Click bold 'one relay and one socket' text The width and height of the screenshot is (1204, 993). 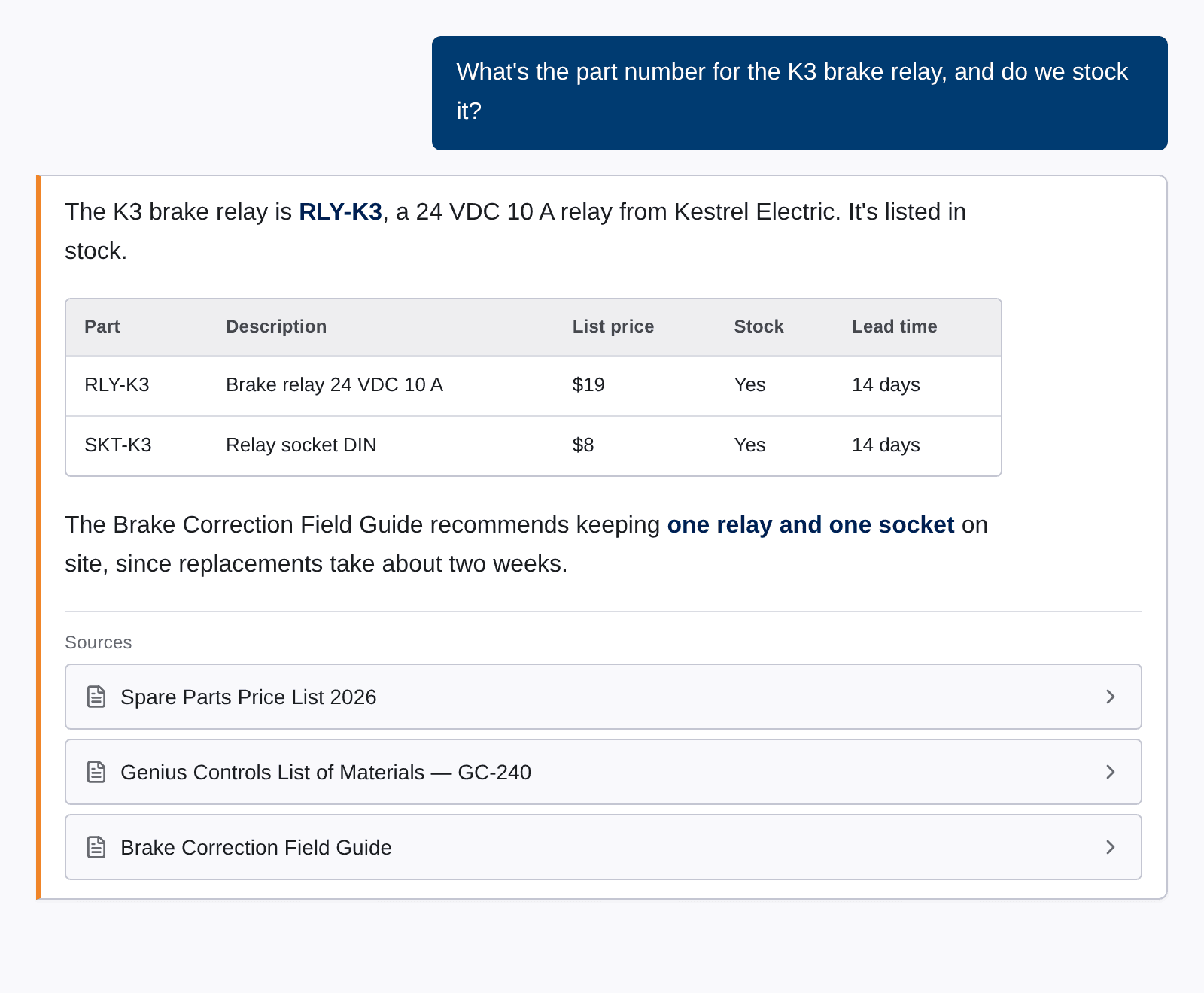click(810, 525)
